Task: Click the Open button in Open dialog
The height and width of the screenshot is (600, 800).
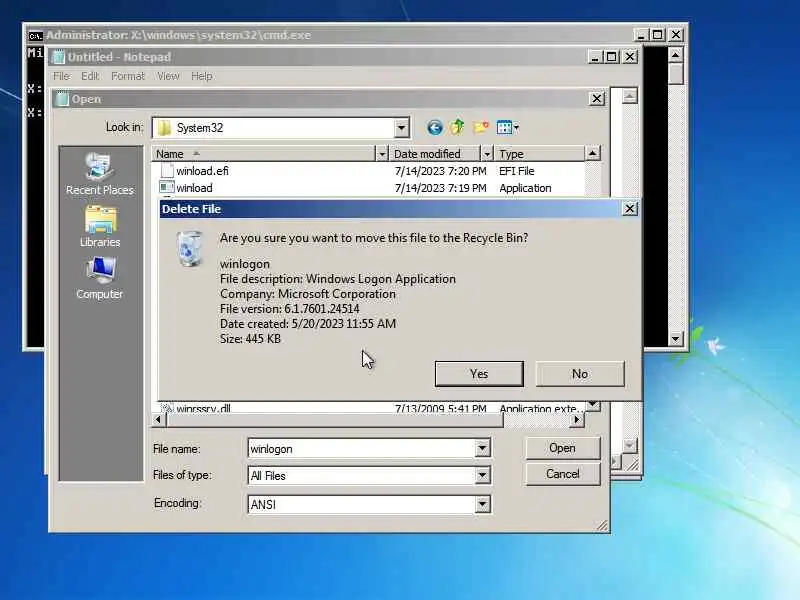Action: (x=562, y=448)
